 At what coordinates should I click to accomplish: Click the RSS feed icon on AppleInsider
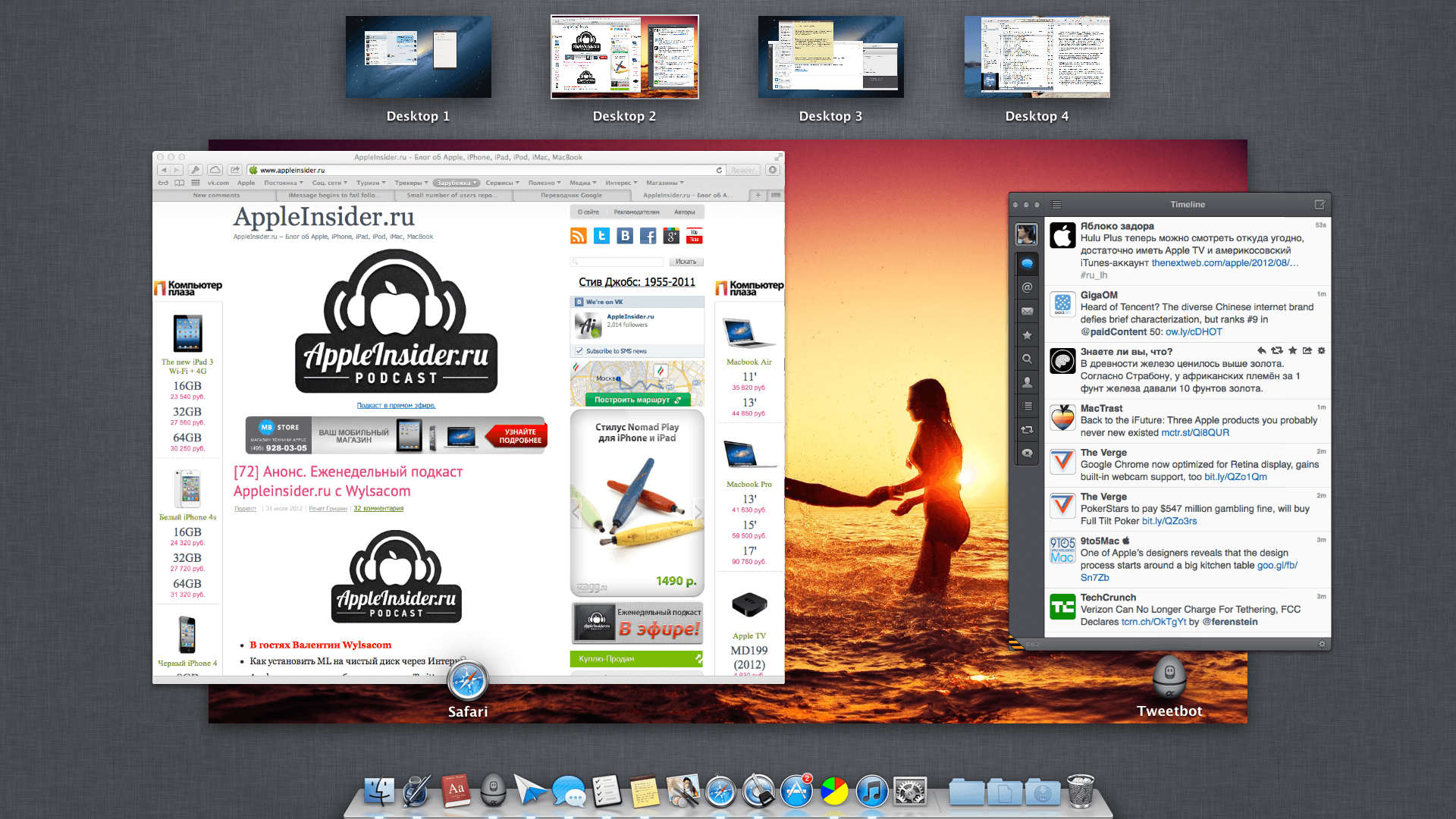579,236
